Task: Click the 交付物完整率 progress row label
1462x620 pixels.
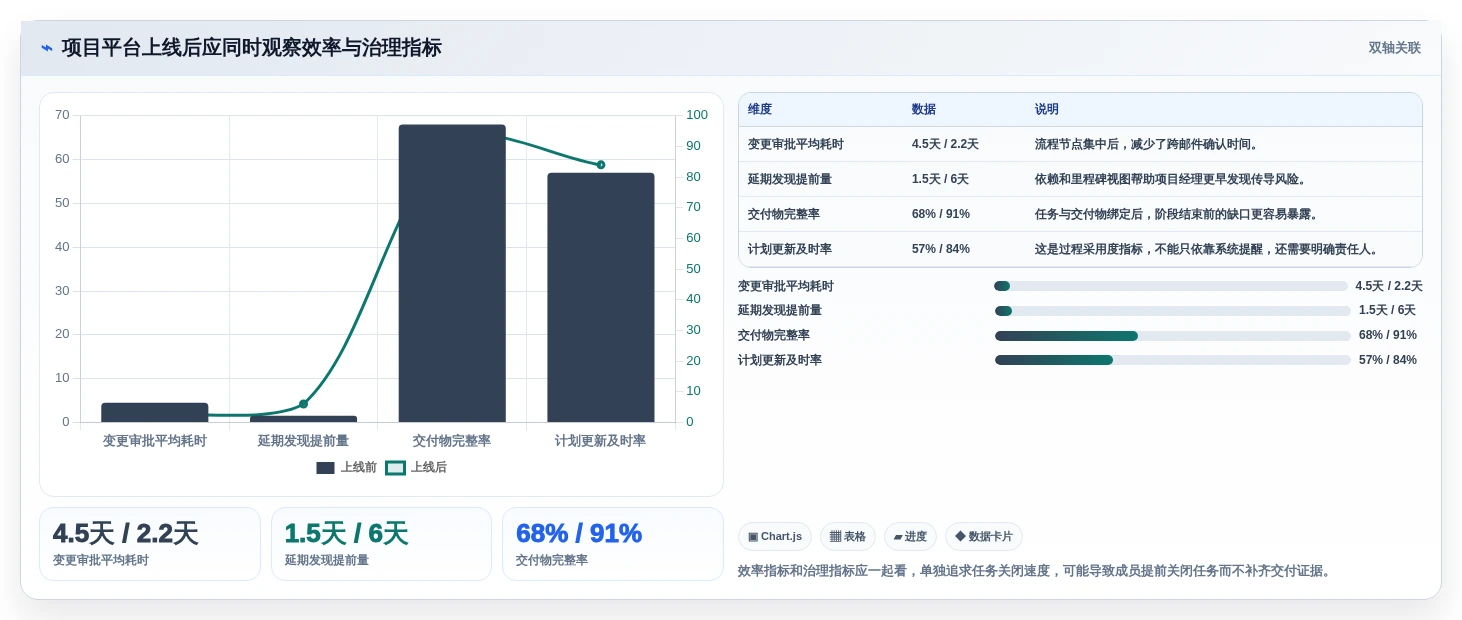Action: tap(774, 336)
